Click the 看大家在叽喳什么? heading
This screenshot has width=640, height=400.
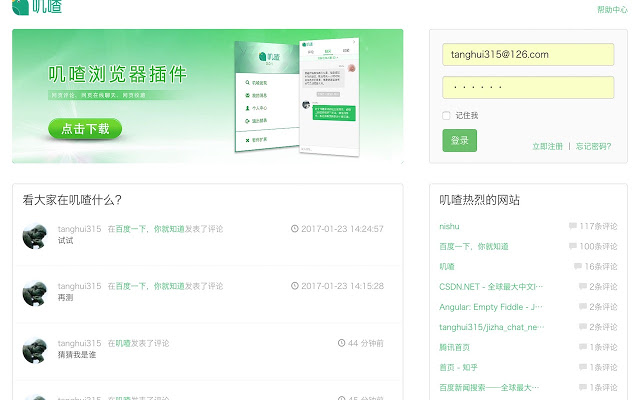click(72, 200)
